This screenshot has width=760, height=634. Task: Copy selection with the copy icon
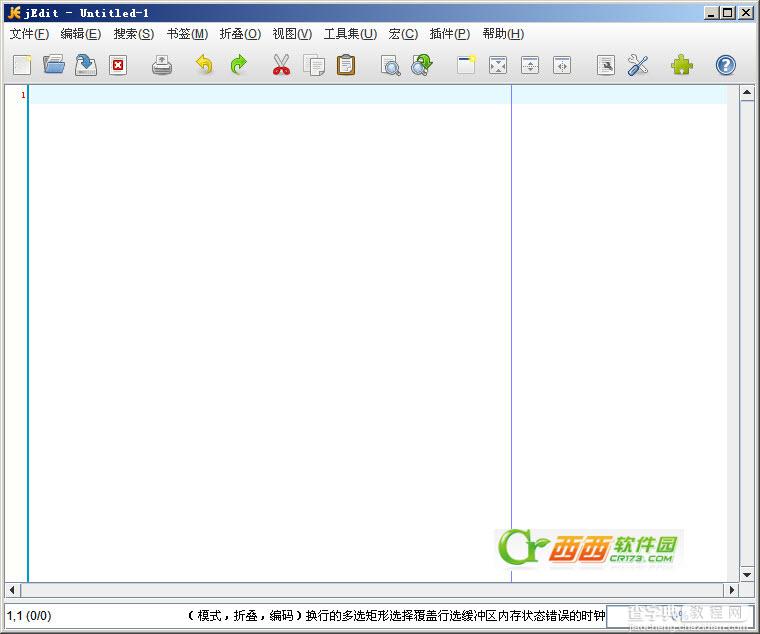coord(314,65)
